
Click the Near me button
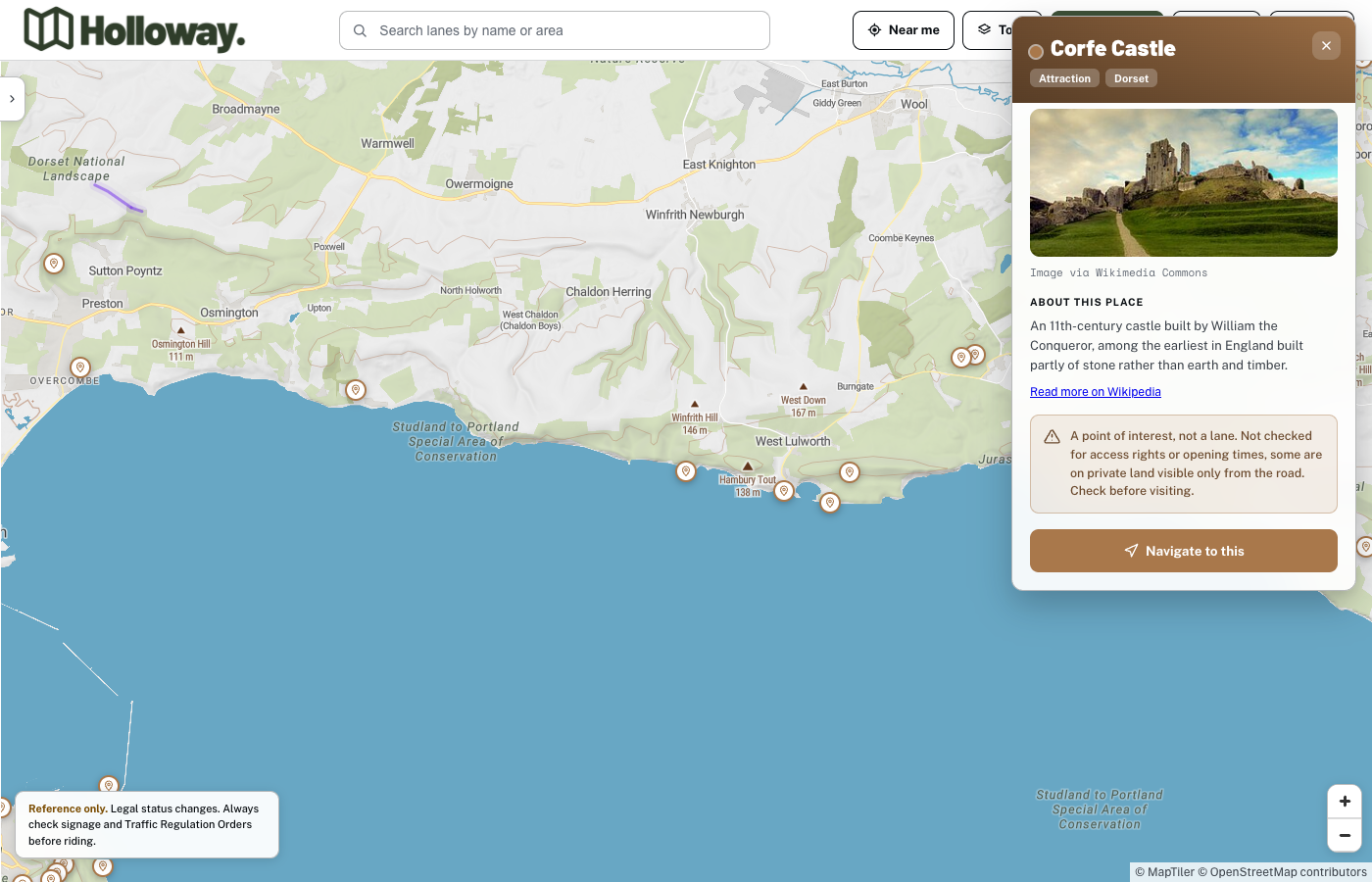(x=904, y=30)
